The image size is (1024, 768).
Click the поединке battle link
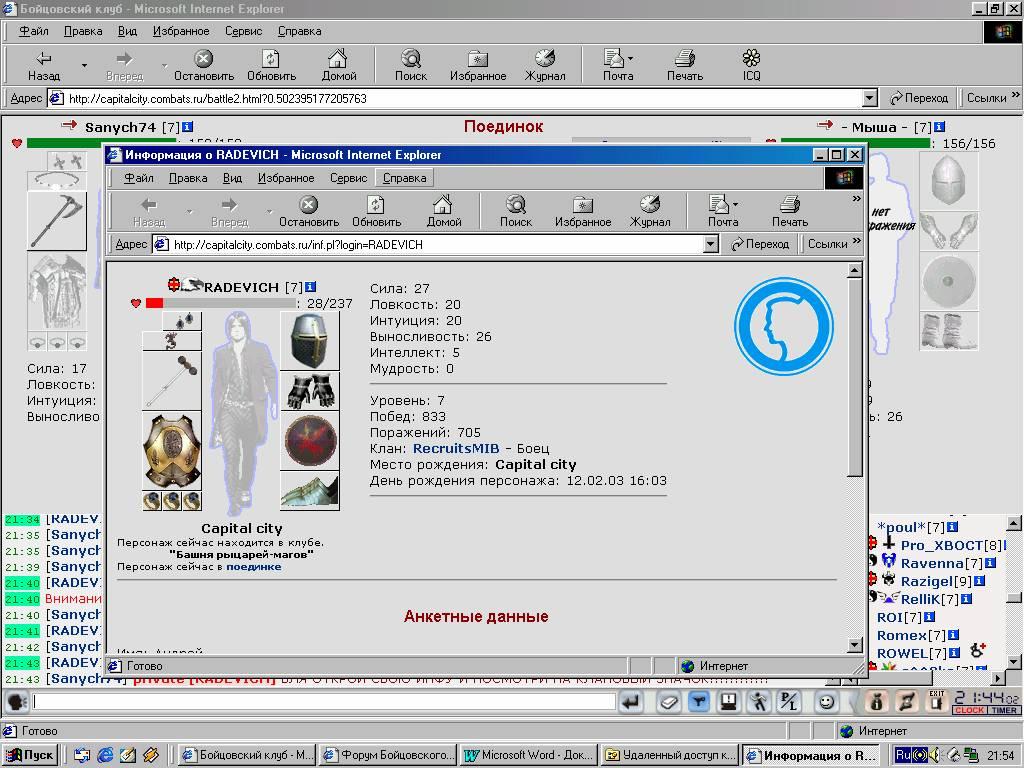tap(253, 567)
